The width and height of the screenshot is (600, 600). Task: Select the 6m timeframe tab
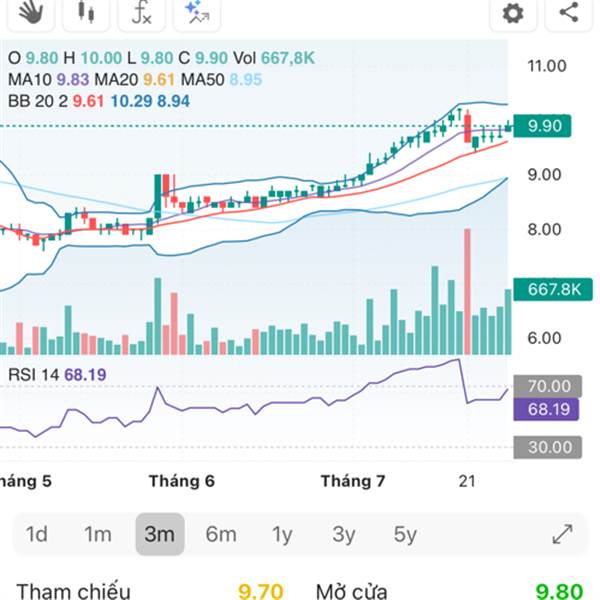coord(221,534)
